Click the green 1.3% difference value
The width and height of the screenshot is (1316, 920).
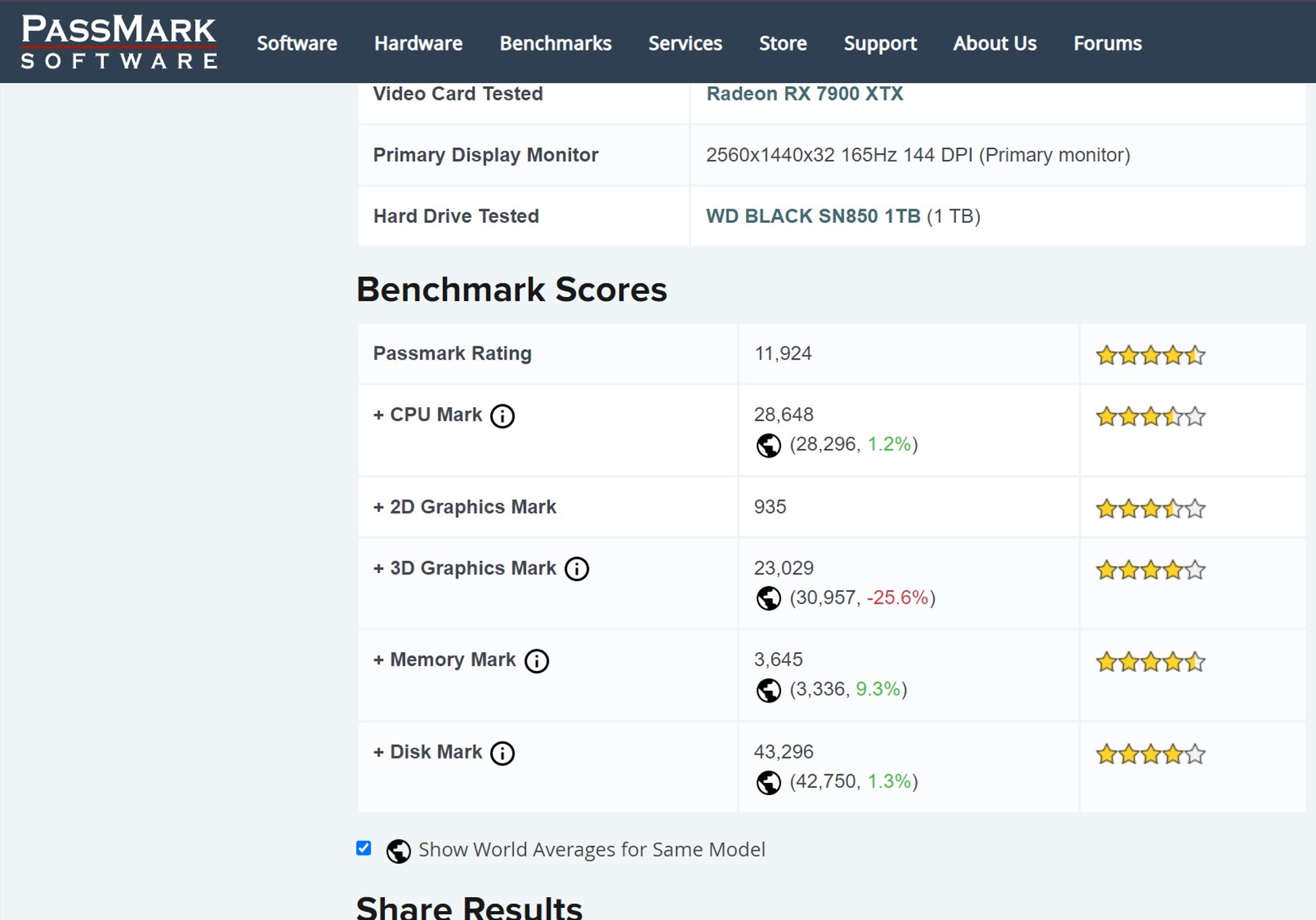pos(889,782)
